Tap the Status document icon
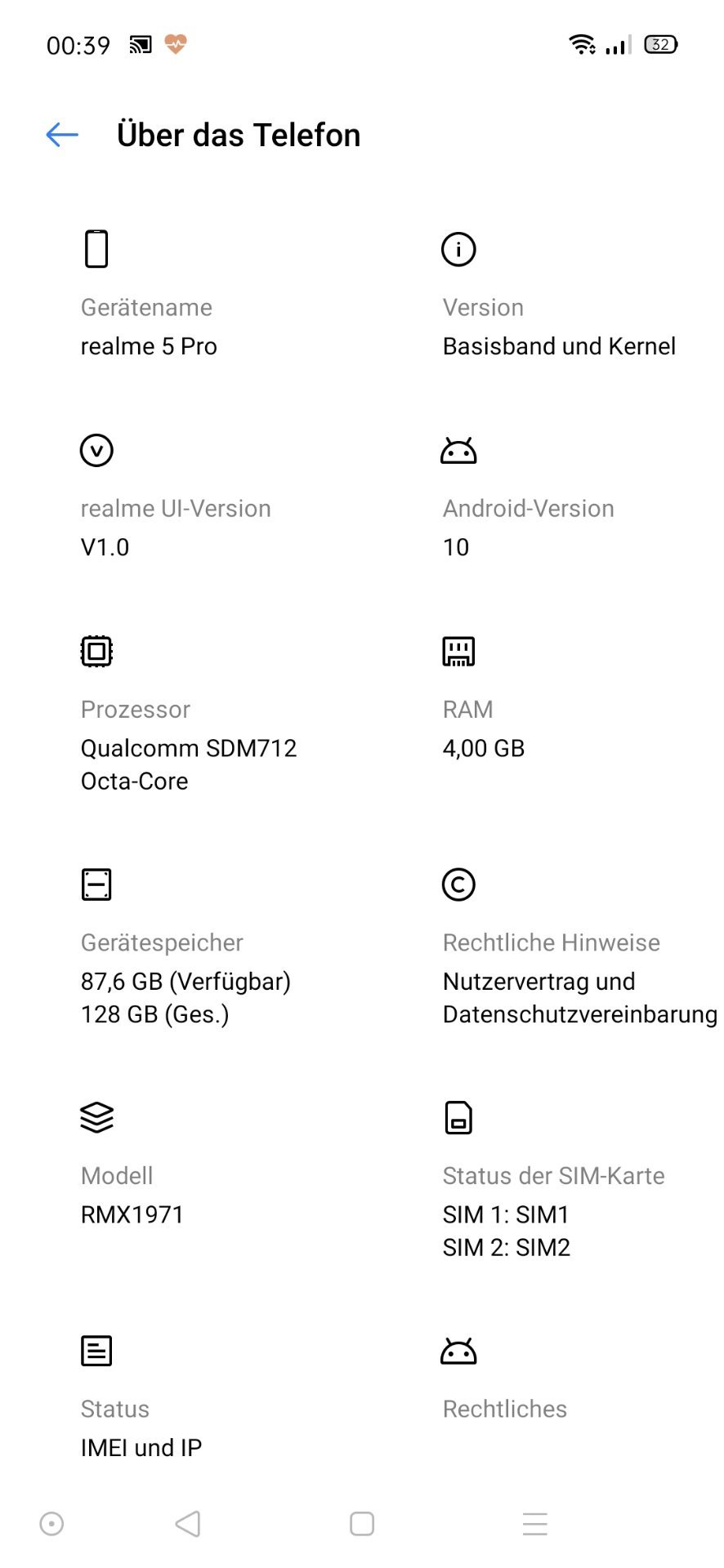This screenshot has height=1568, width=724. (96, 1351)
